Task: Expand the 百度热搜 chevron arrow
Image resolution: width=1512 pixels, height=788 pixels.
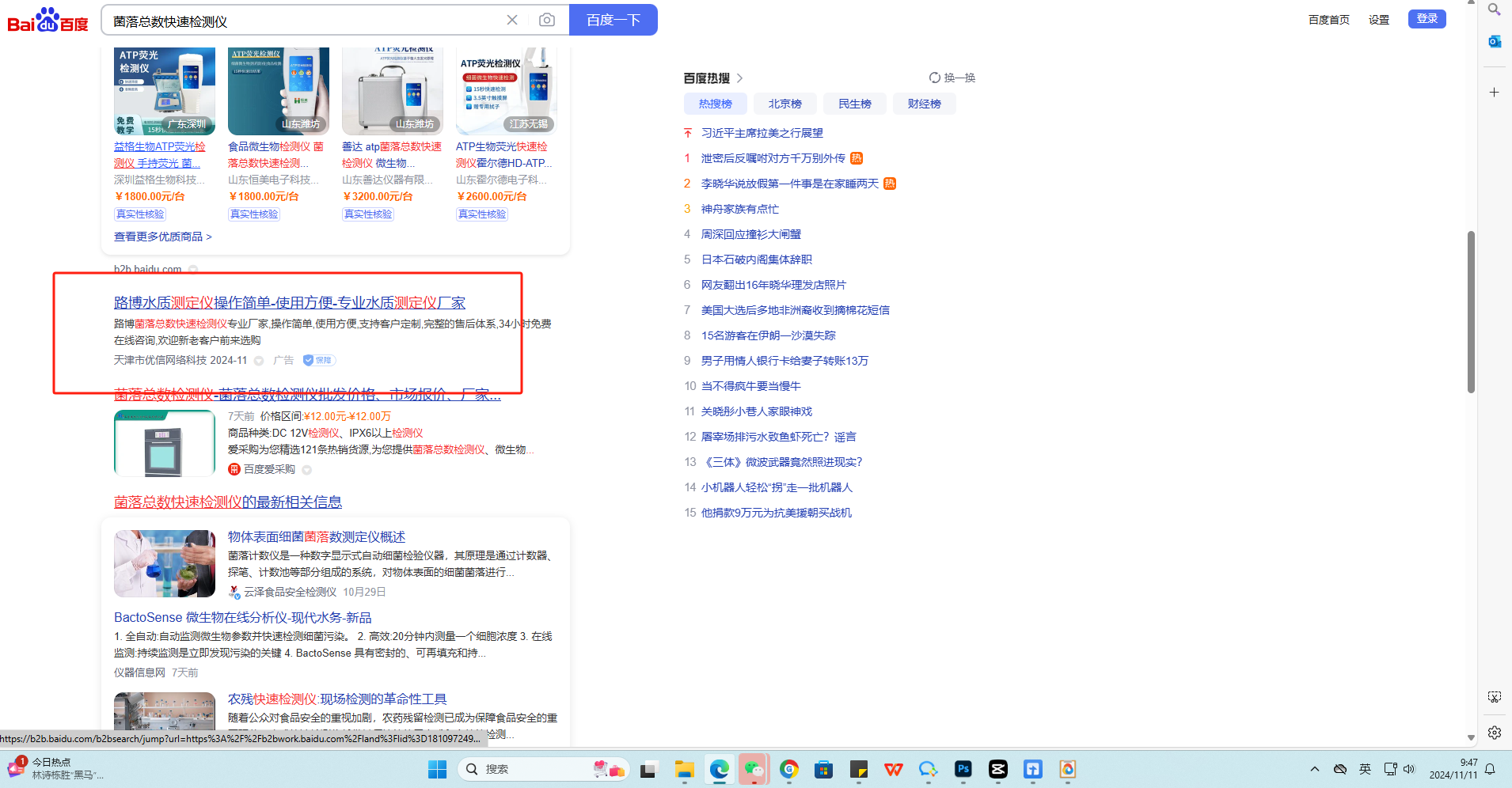Action: (x=739, y=78)
